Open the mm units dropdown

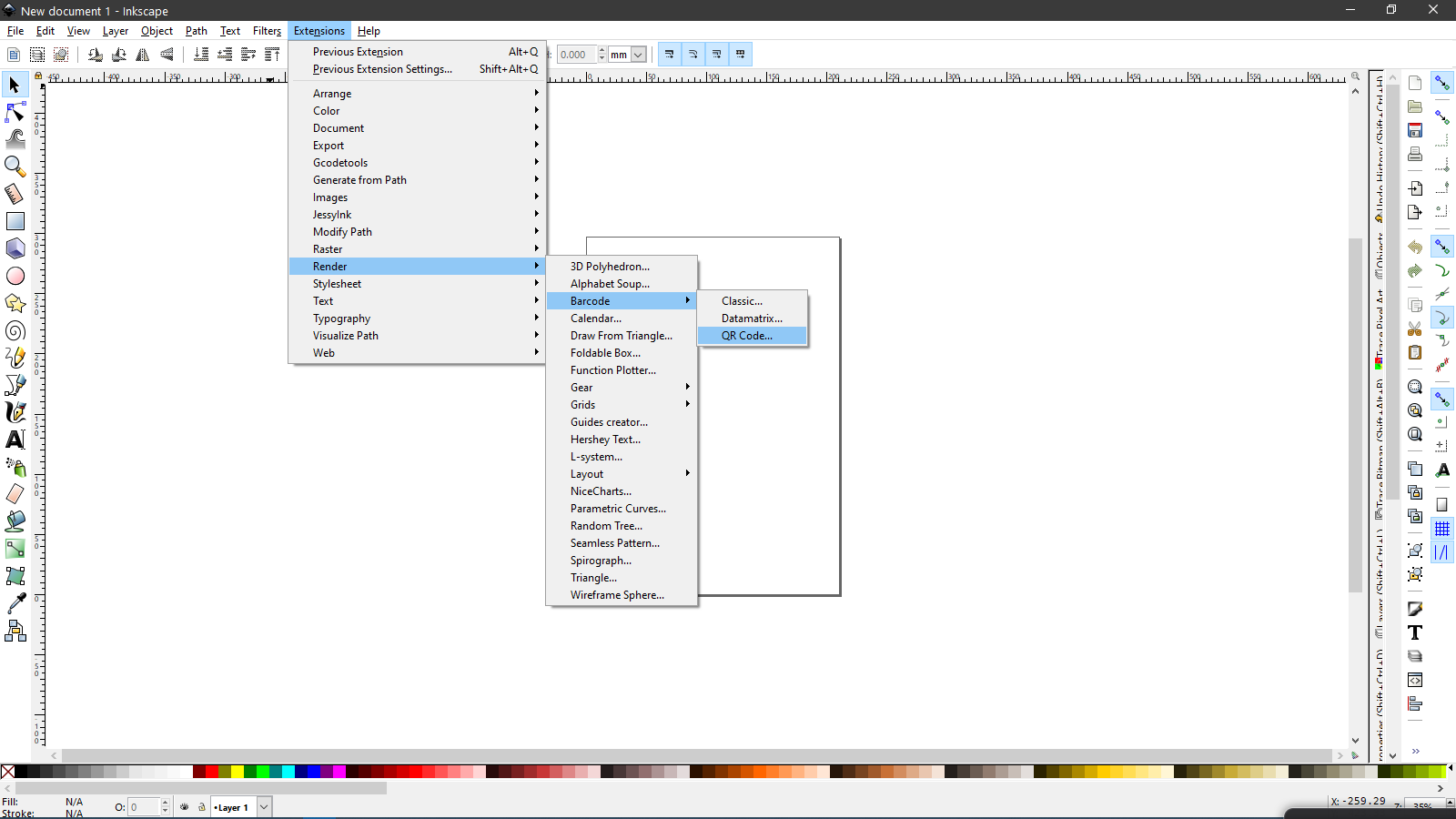tap(627, 55)
